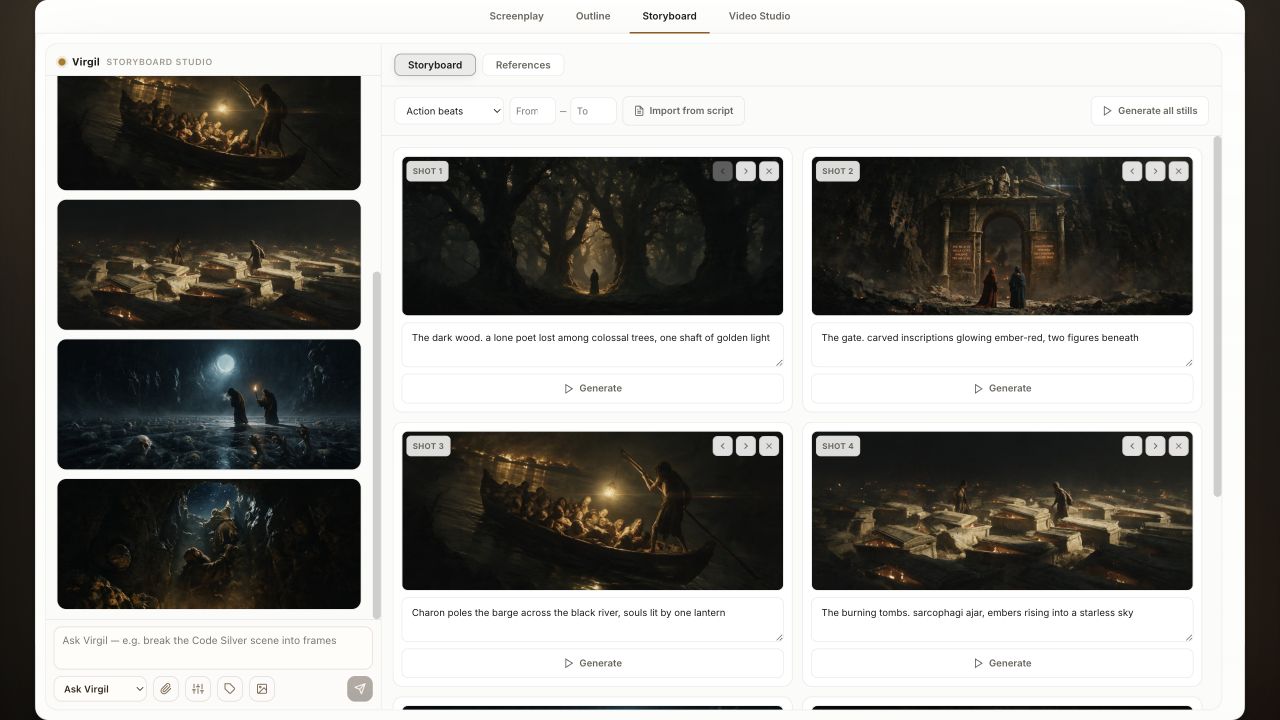Click the From range input field
This screenshot has height=720, width=1280.
click(x=532, y=111)
